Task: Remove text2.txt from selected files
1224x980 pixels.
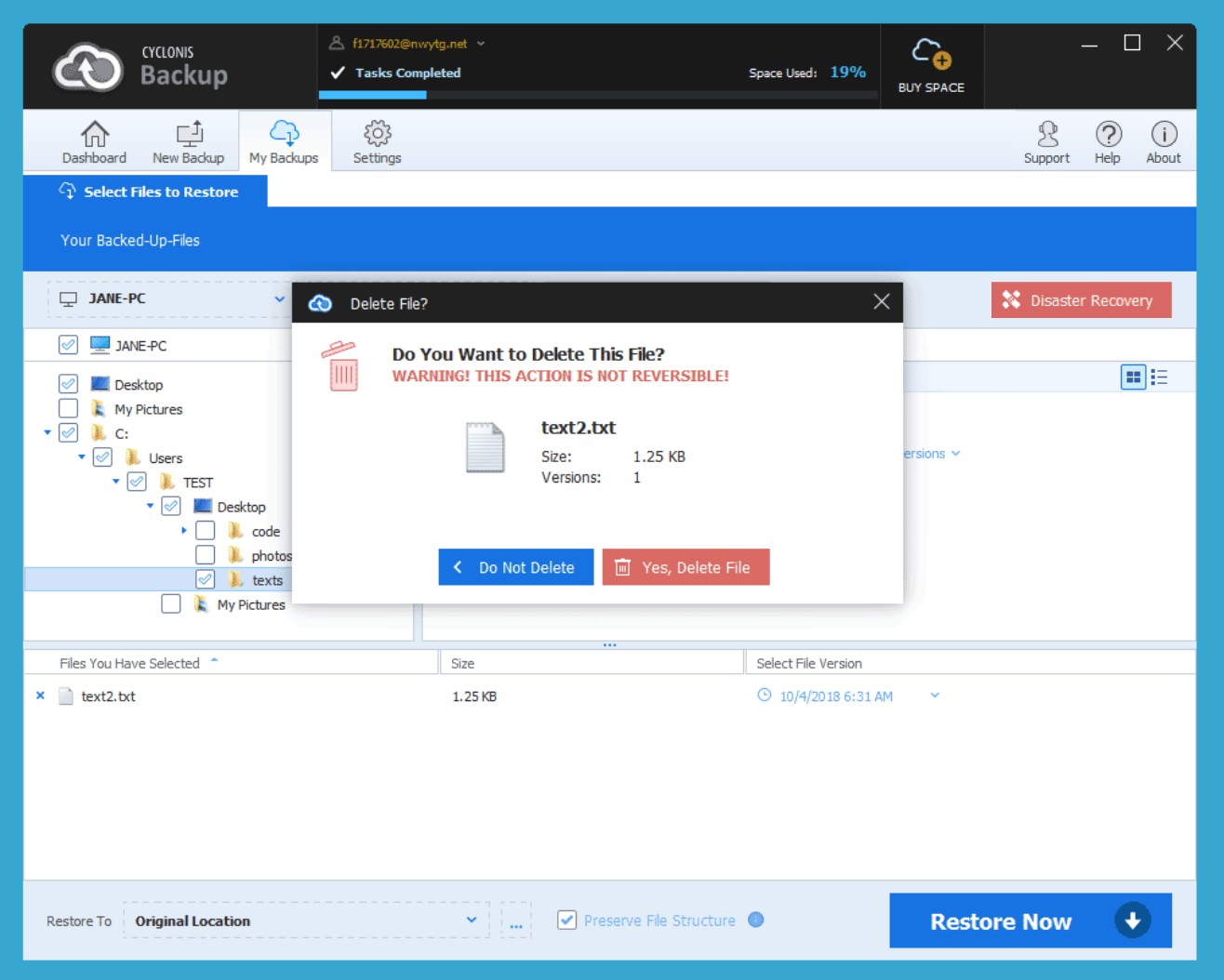Action: pyautogui.click(x=40, y=695)
